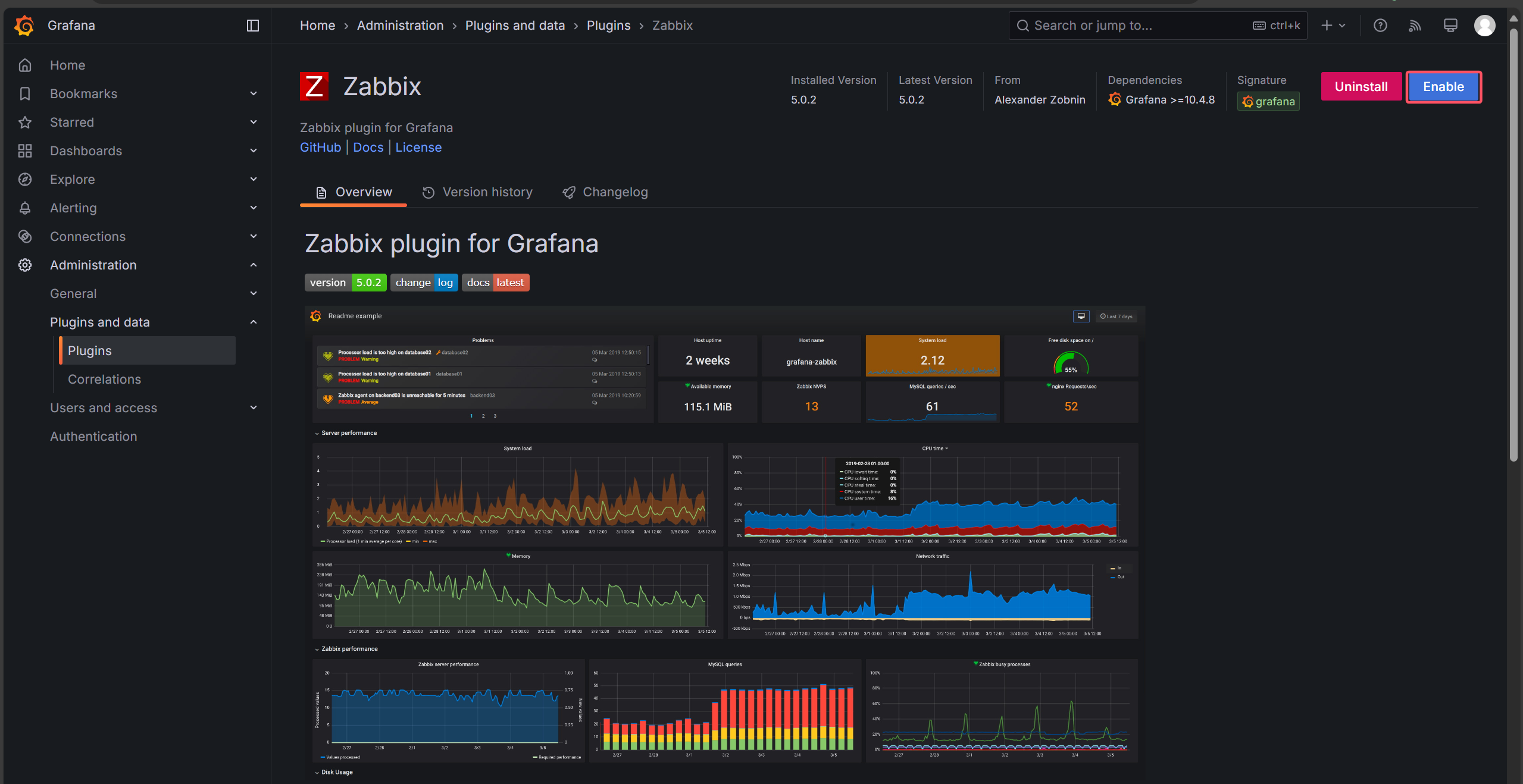Viewport: 1523px width, 784px height.
Task: Switch to the Changelog tab
Action: point(605,192)
